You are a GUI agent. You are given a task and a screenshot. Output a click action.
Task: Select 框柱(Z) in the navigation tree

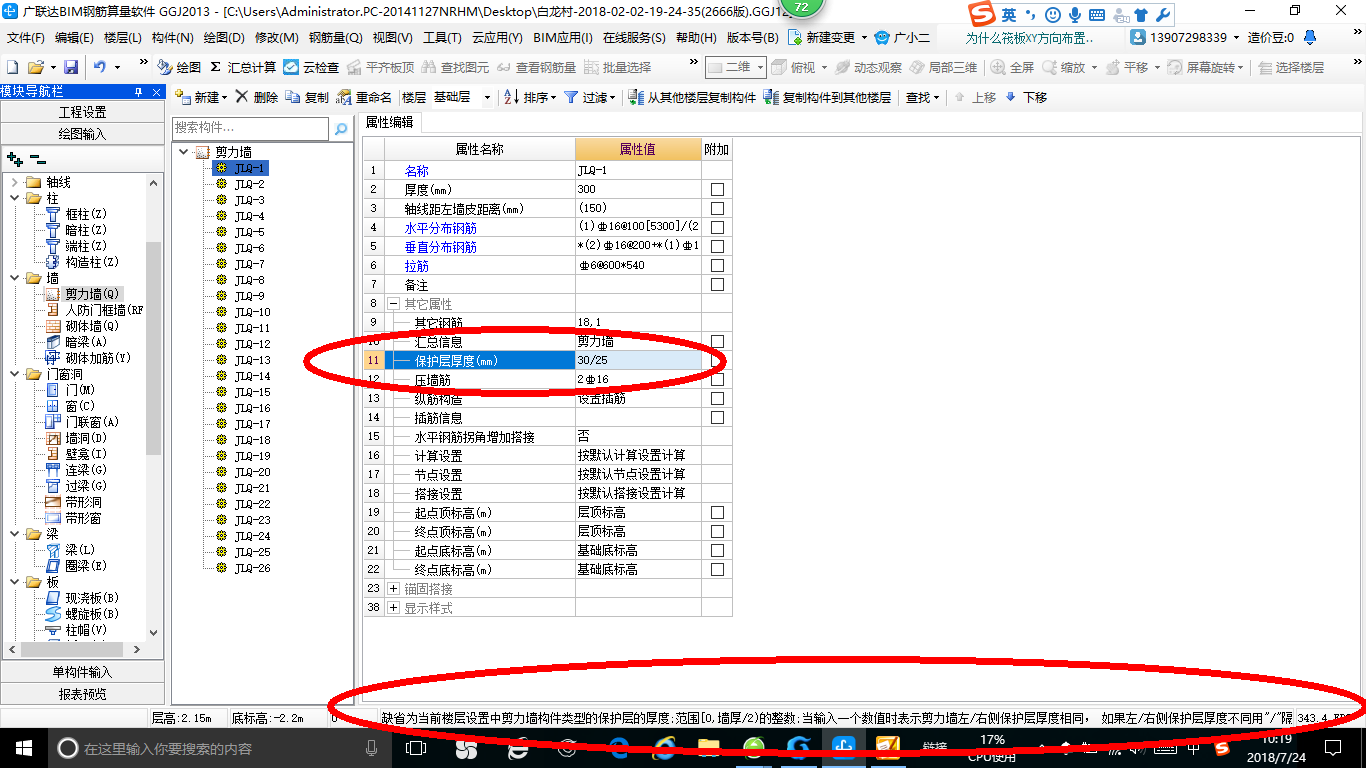pyautogui.click(x=76, y=214)
